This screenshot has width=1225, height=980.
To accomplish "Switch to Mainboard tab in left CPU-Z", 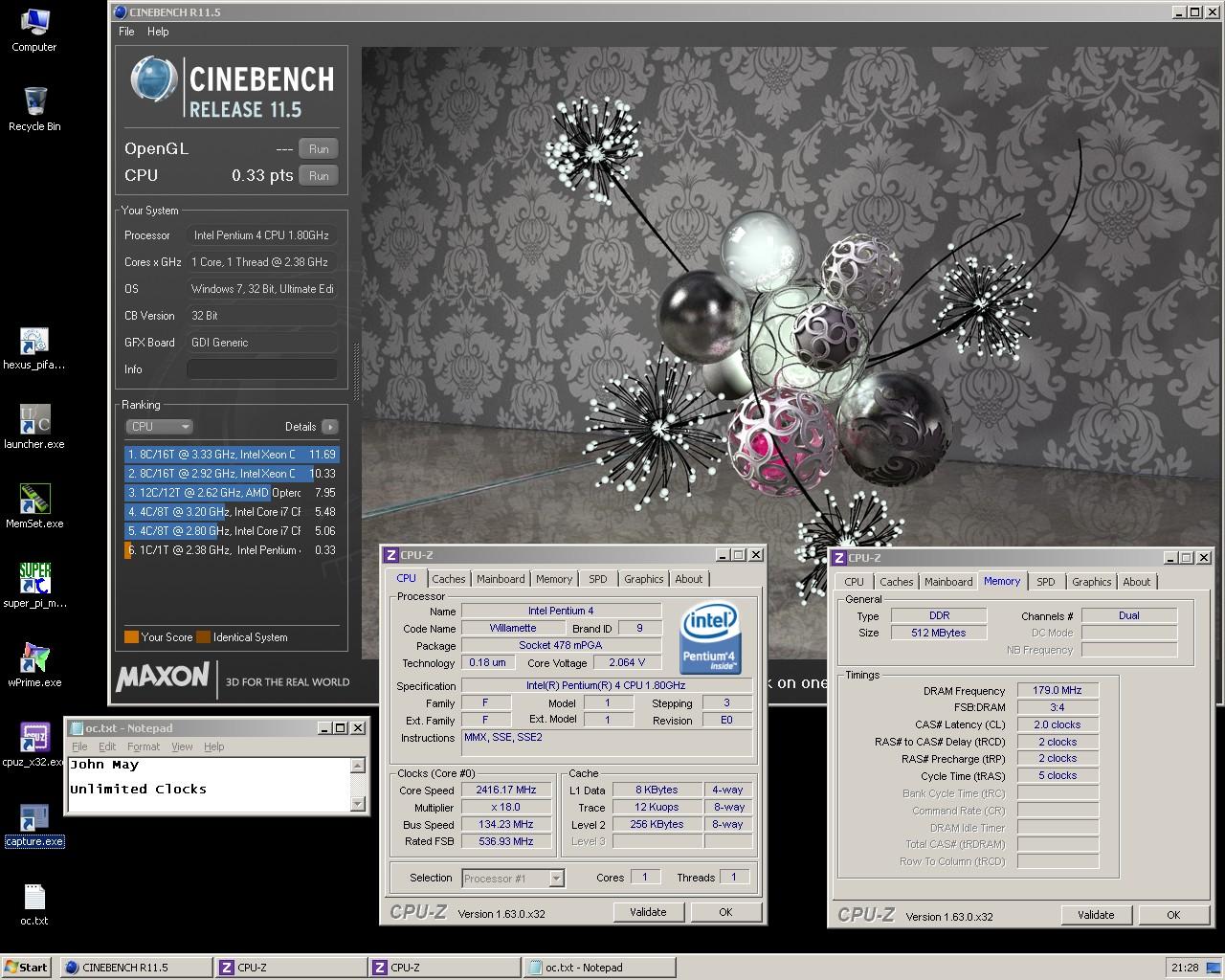I will (501, 579).
